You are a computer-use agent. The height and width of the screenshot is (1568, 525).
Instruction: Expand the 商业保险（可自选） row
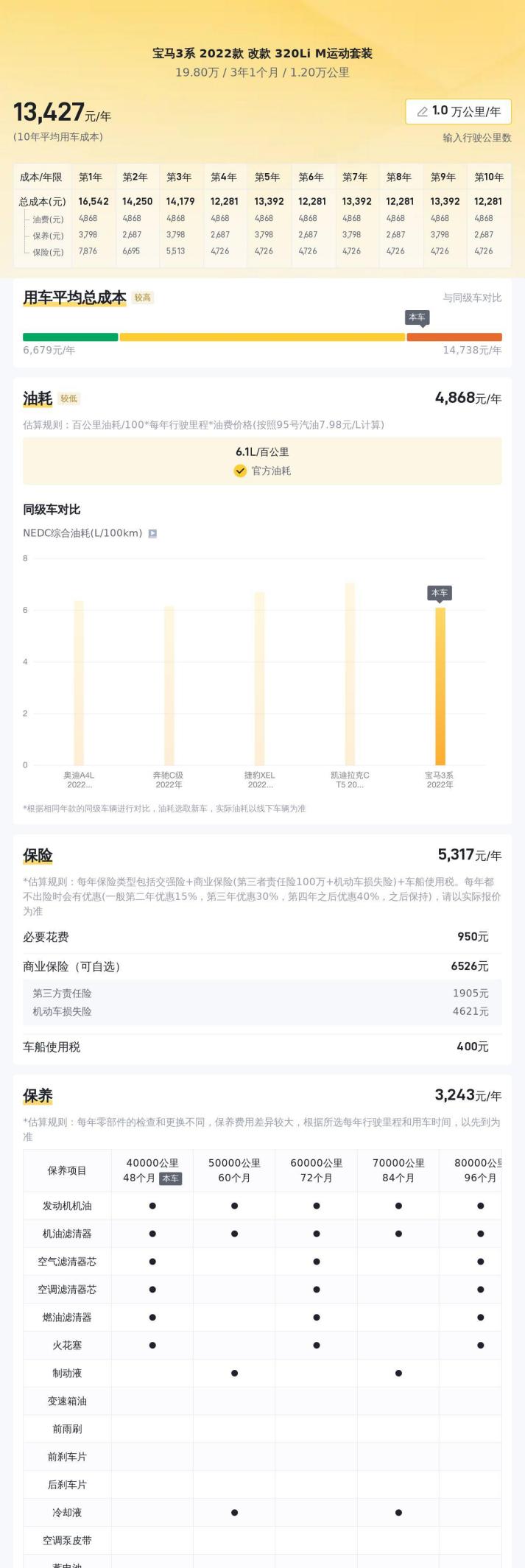tap(262, 966)
